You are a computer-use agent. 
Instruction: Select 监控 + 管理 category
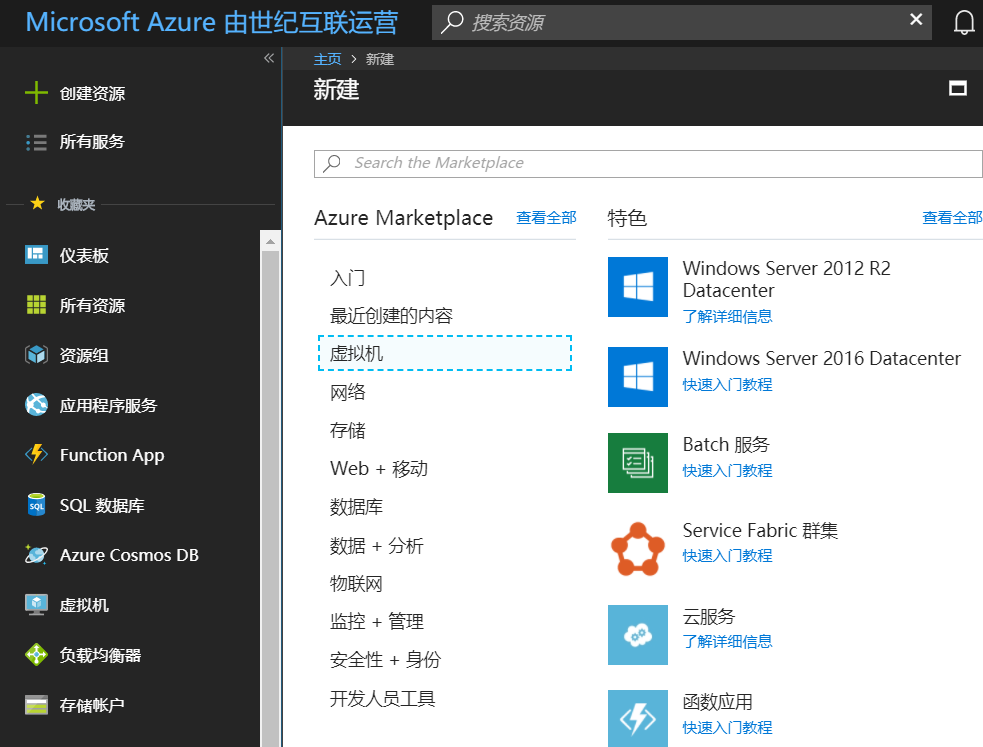click(x=377, y=622)
